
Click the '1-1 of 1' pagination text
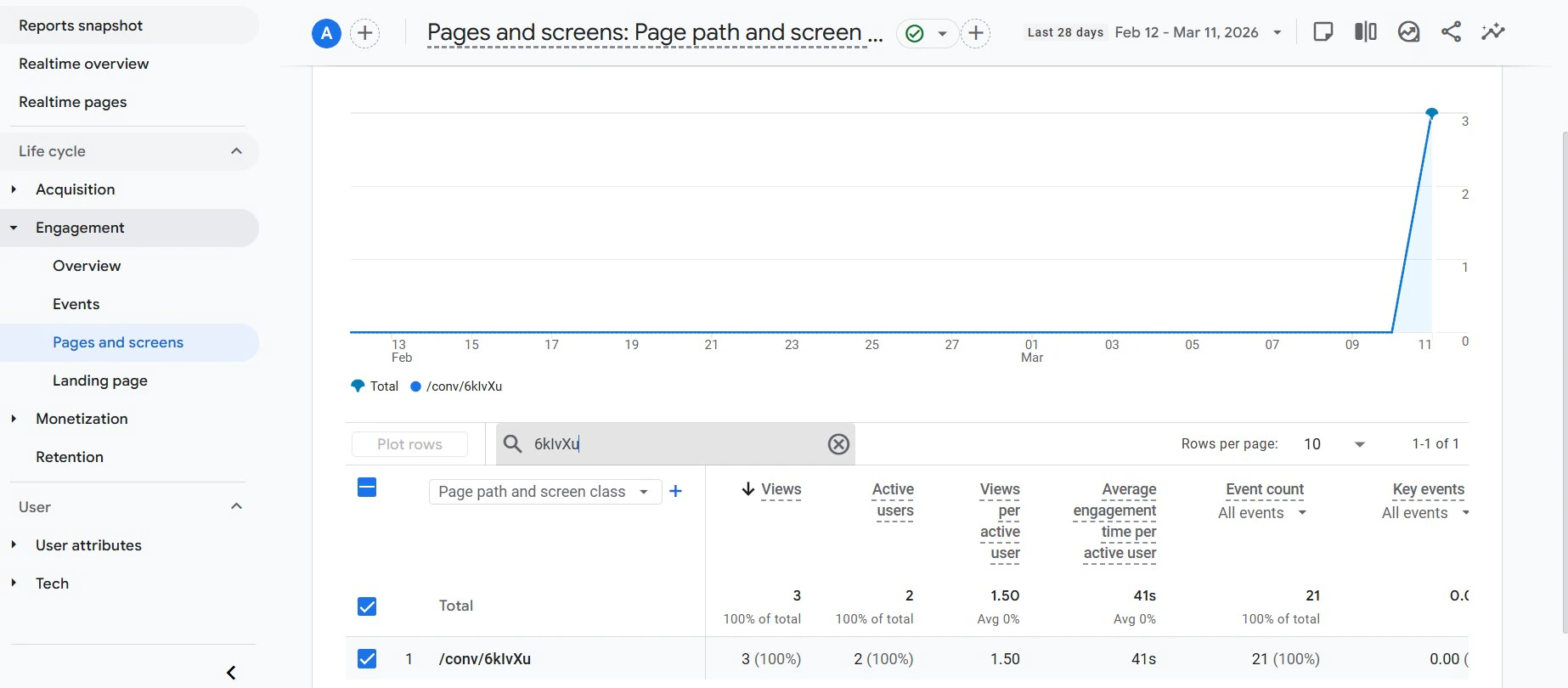[x=1435, y=443]
